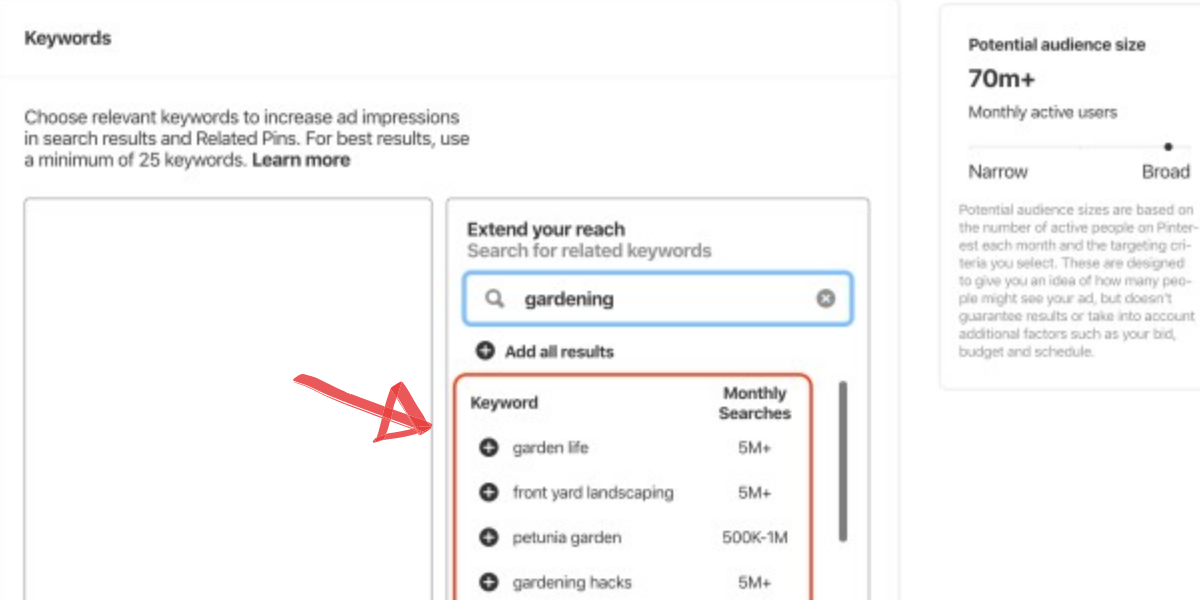Click the keyword results scrollbar

843,460
